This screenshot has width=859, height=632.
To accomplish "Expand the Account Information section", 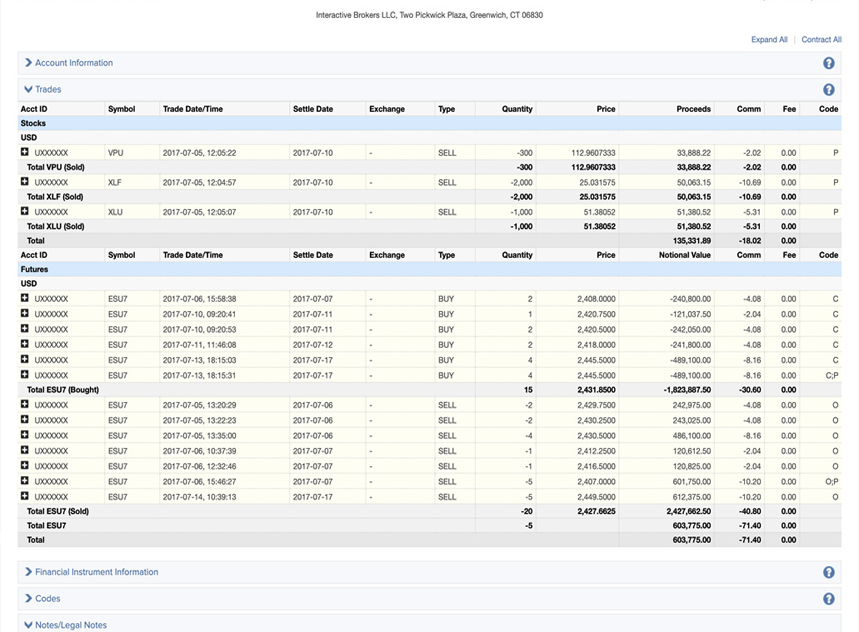I will coord(73,63).
